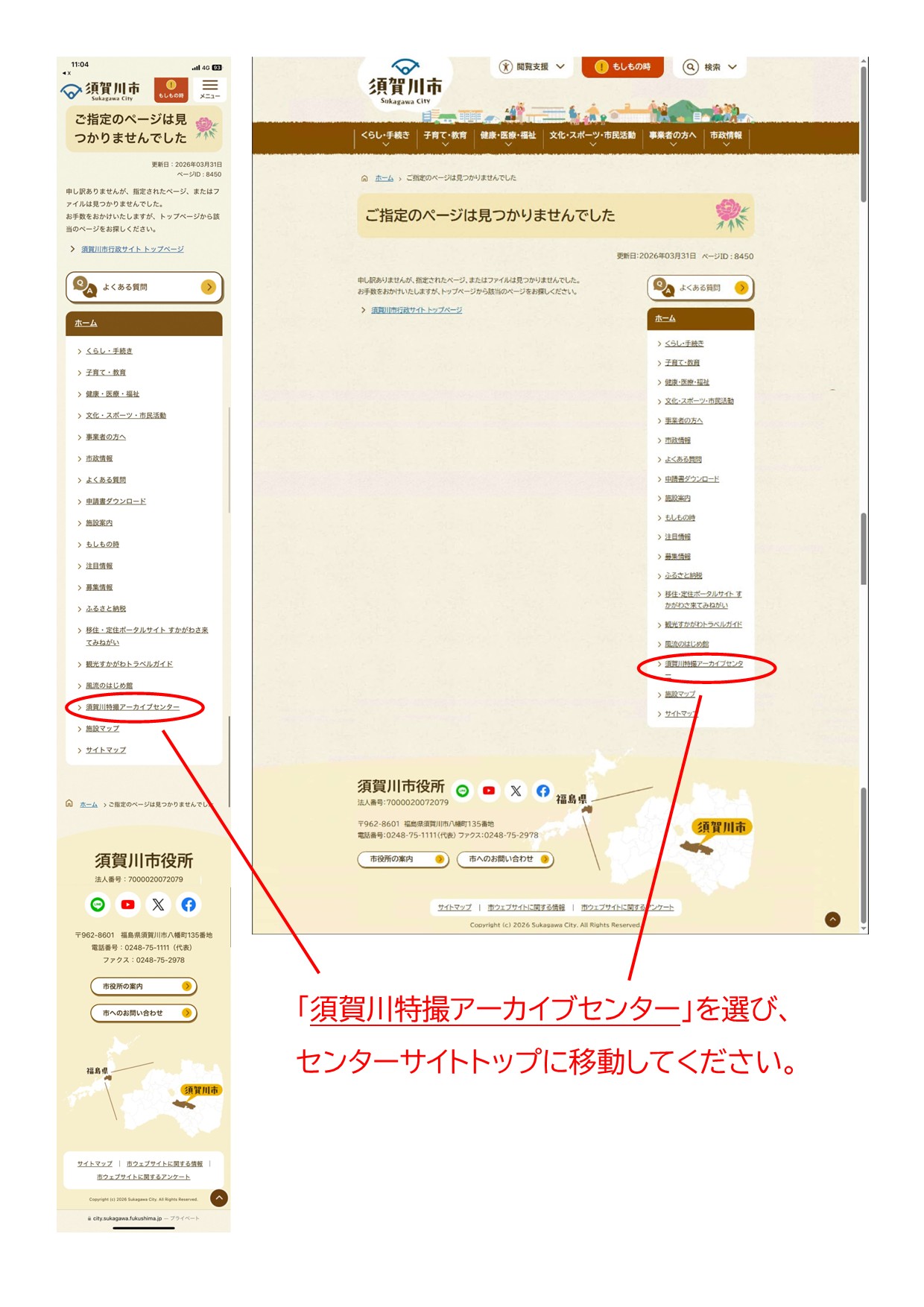
Task: Open サイトマップ link in mobile menu list
Action: pyautogui.click(x=106, y=750)
